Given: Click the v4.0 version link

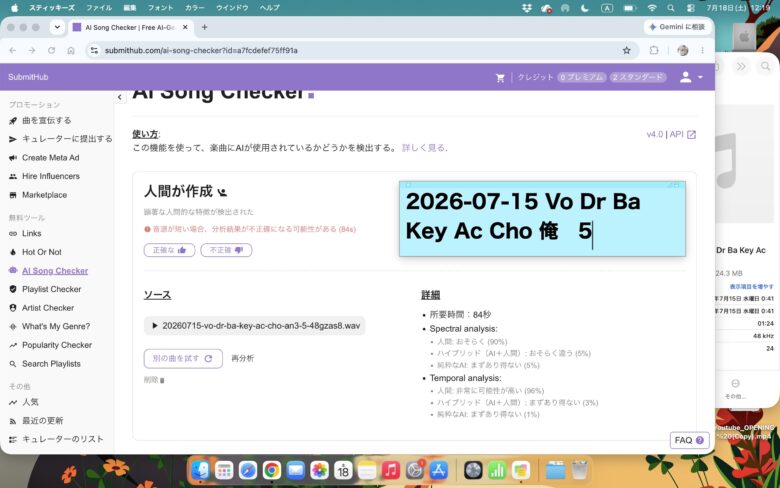Looking at the screenshot, I should point(655,134).
